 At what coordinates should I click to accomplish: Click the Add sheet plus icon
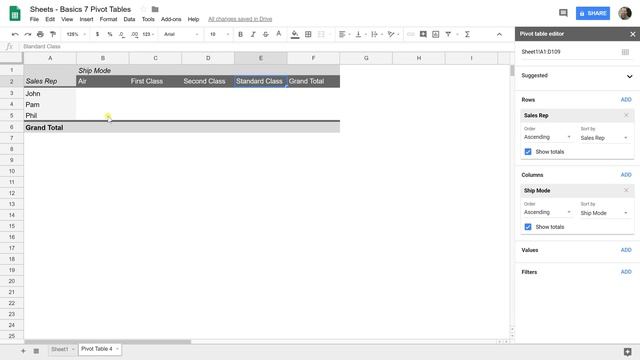23,351
